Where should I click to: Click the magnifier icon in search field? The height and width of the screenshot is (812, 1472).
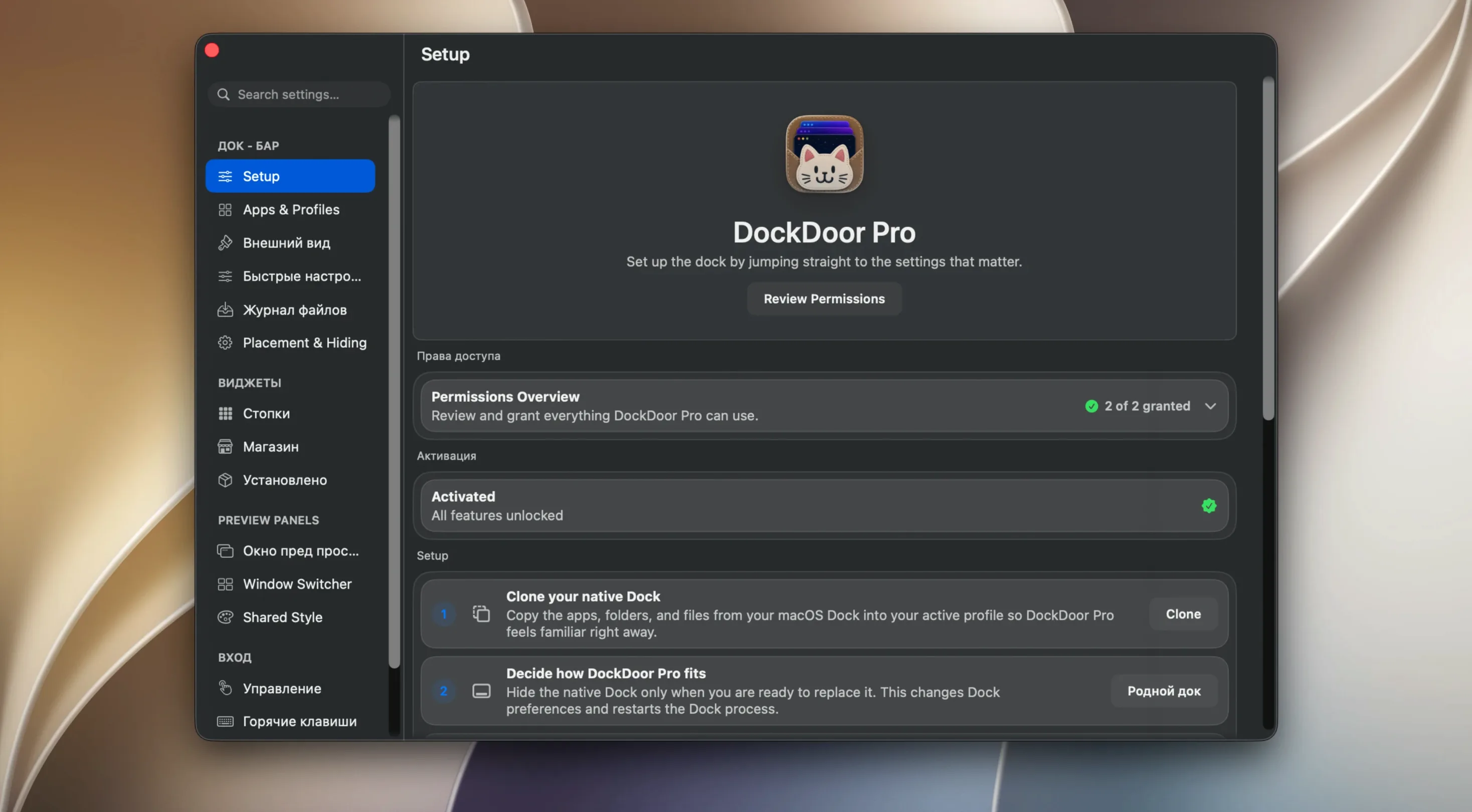click(x=224, y=94)
